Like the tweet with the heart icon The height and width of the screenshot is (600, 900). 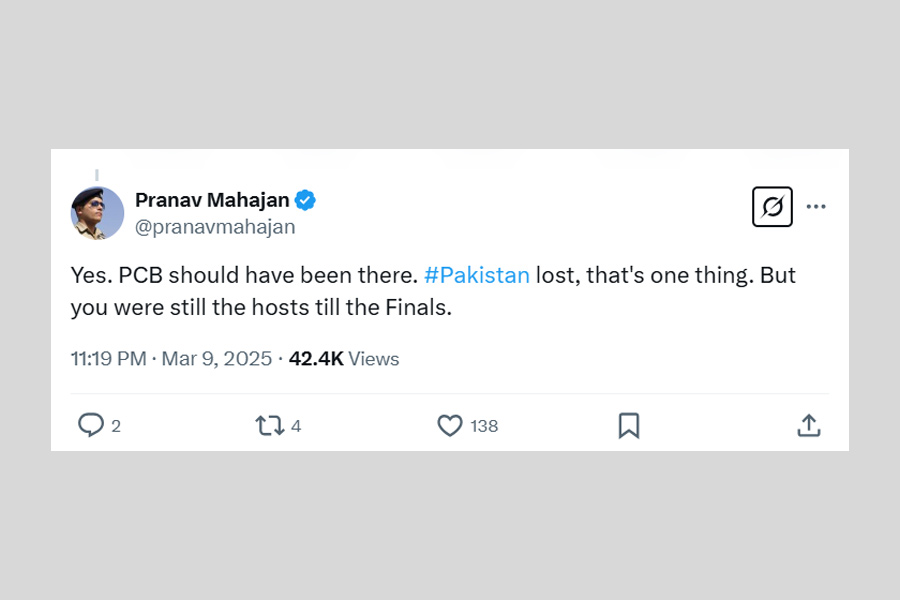(450, 426)
